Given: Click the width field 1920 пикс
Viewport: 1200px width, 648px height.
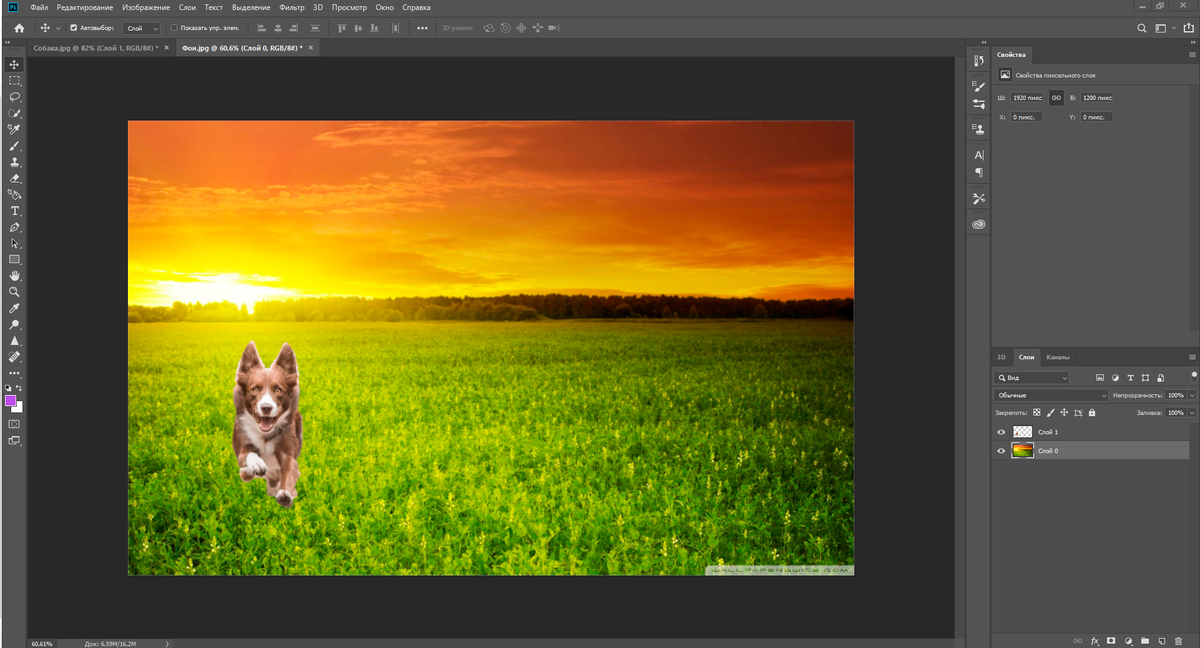Looking at the screenshot, I should [x=1027, y=98].
